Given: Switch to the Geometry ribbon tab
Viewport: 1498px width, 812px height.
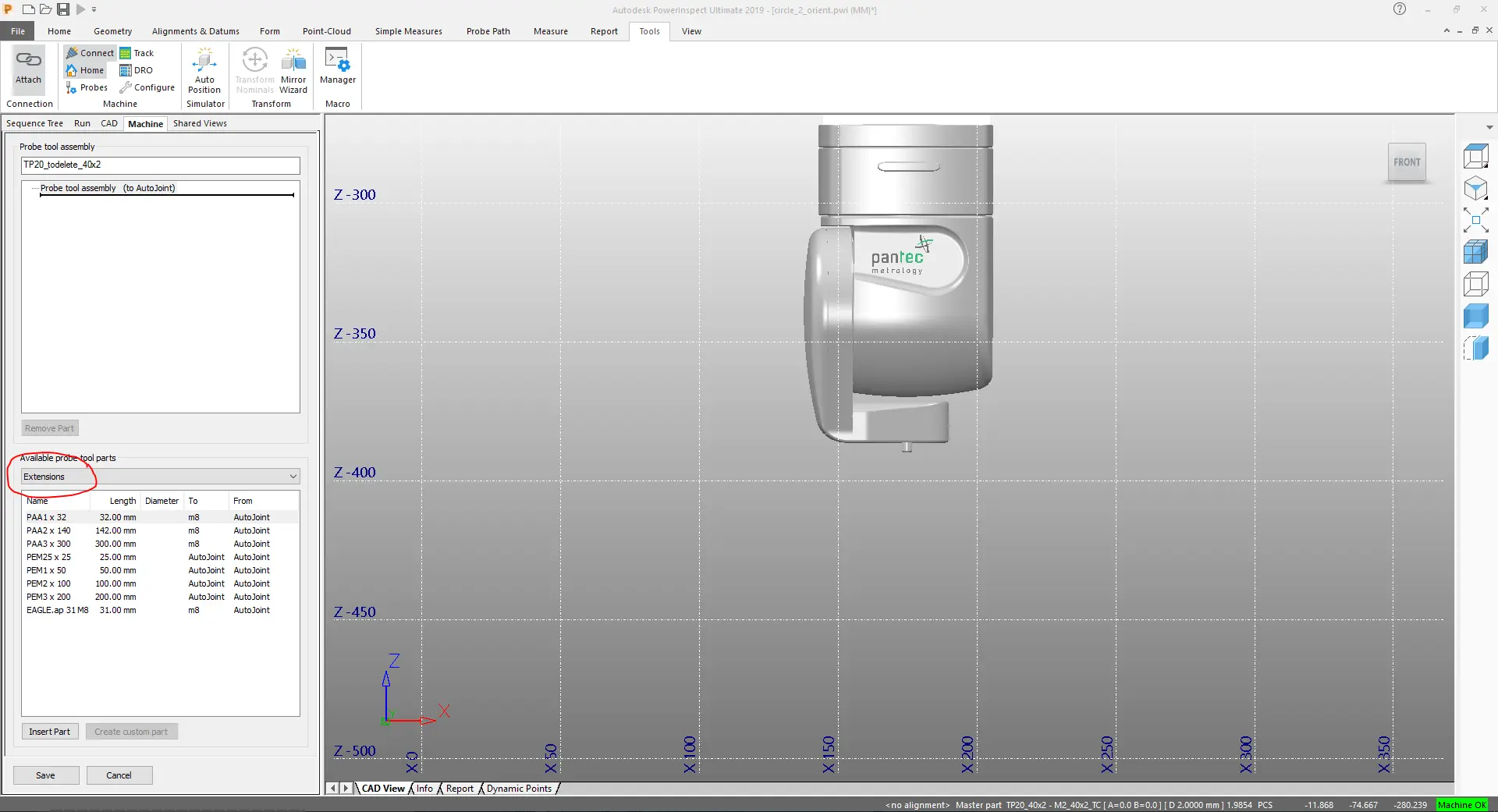Looking at the screenshot, I should [x=112, y=31].
